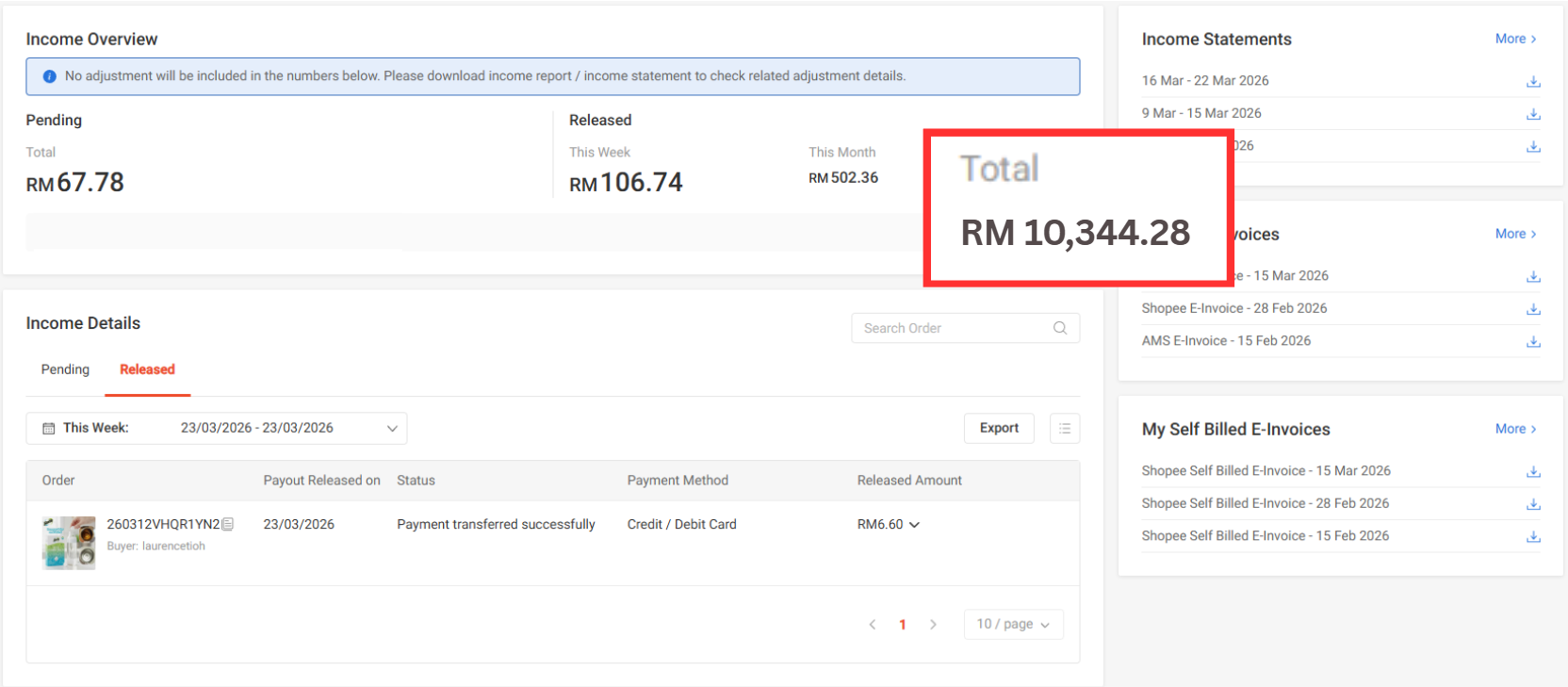
Task: Open the product thumbnail of order 260312VHQR1YN2
Action: tap(69, 542)
